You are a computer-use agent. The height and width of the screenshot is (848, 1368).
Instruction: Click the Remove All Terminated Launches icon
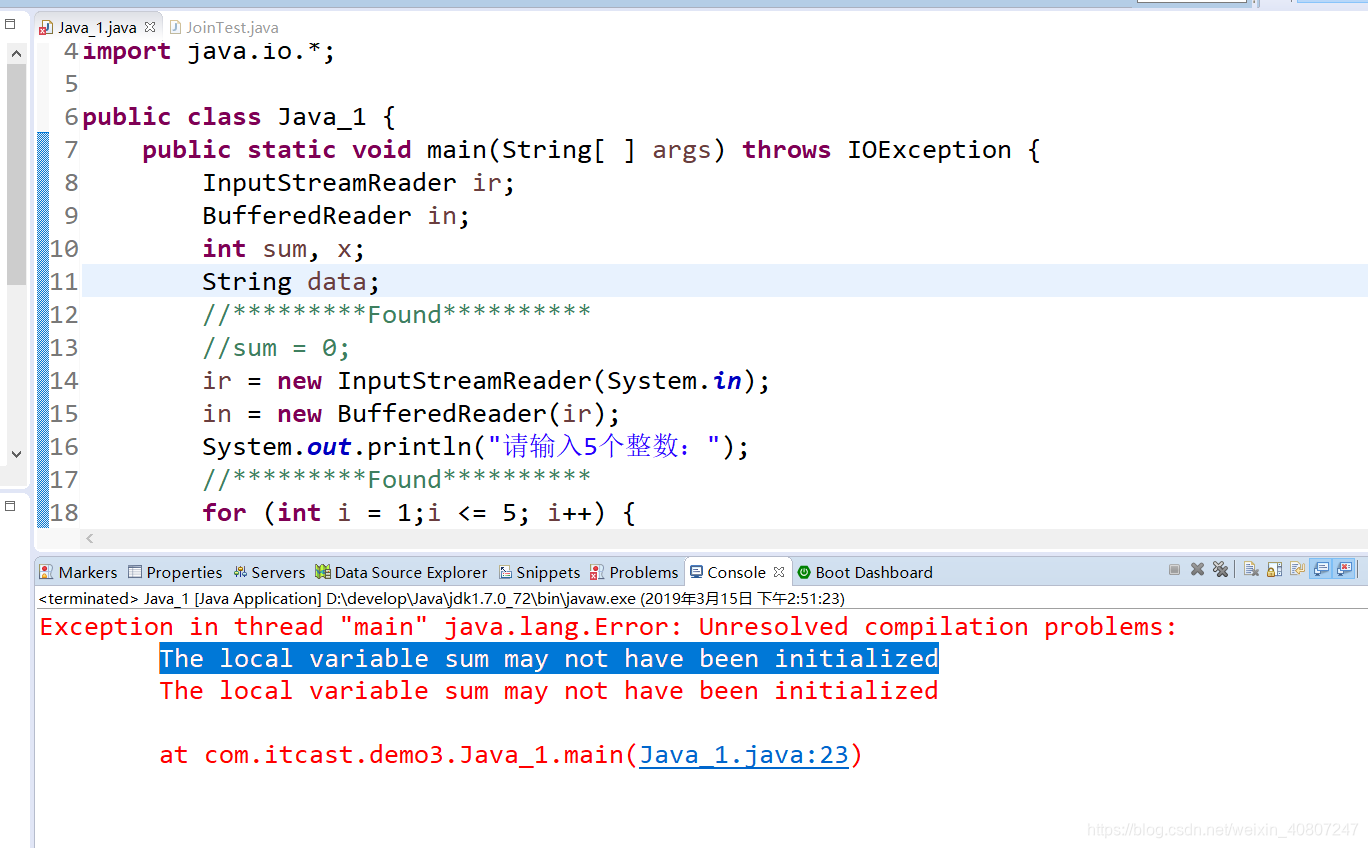click(x=1220, y=569)
